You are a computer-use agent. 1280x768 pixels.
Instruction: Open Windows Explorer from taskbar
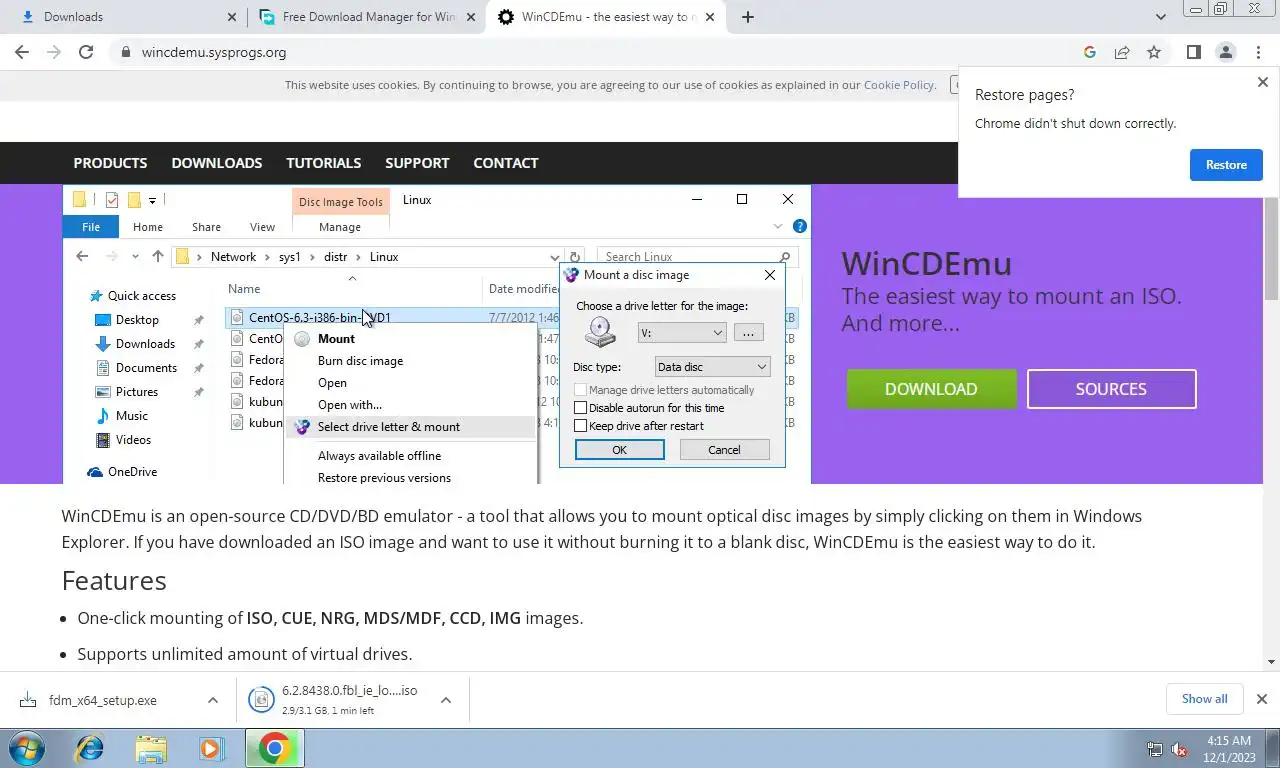pos(151,749)
